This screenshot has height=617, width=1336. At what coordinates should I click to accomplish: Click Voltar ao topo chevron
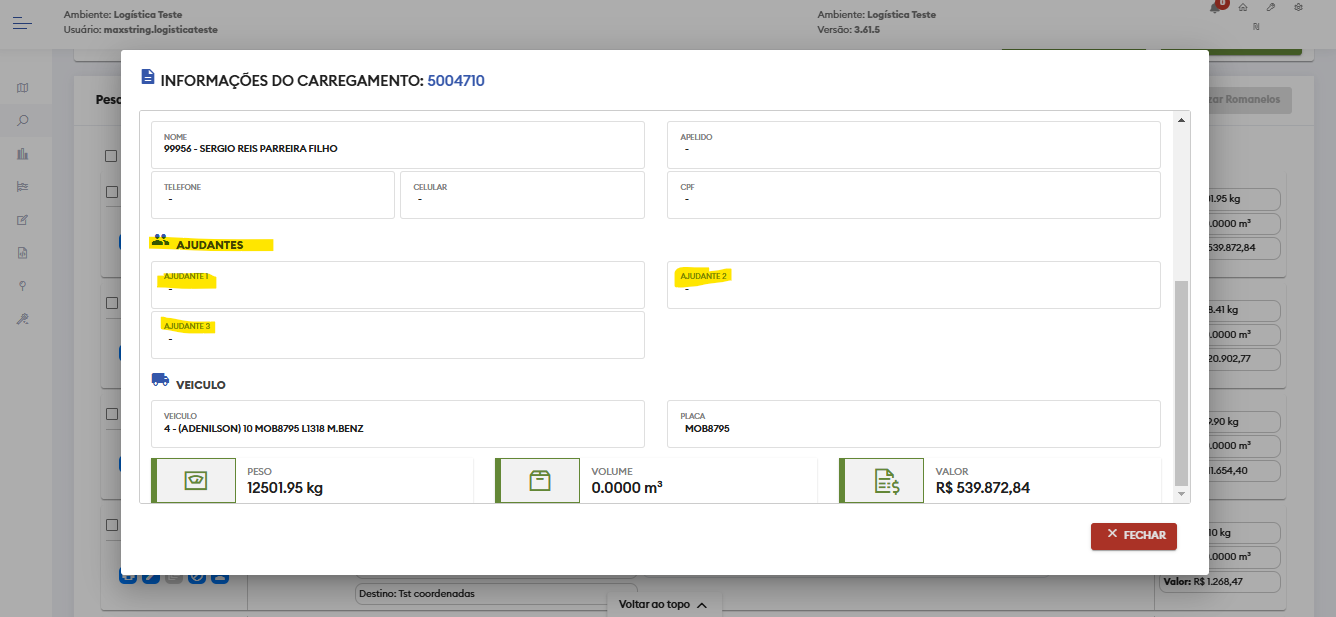[x=702, y=605]
